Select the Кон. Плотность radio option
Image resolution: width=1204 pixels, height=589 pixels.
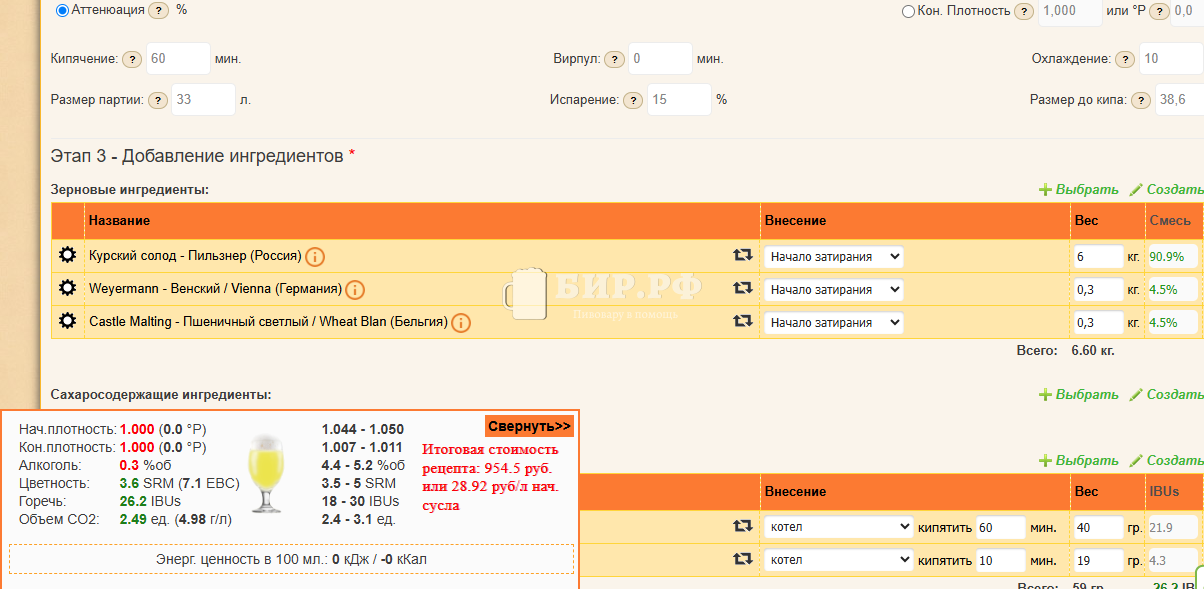click(908, 11)
